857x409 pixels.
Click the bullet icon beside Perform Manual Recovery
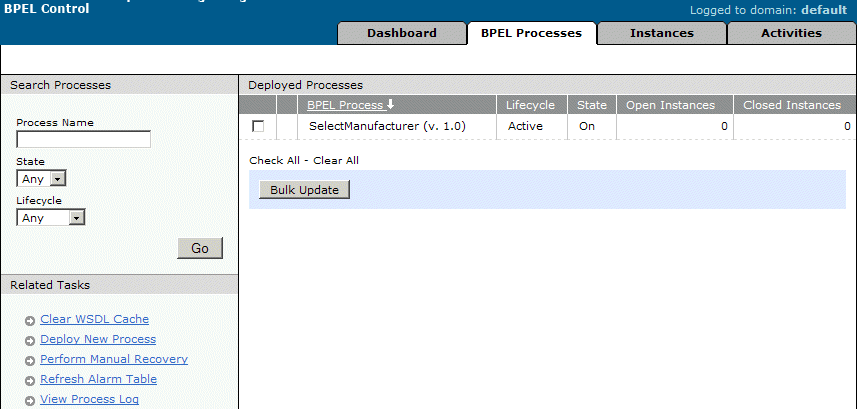30,361
